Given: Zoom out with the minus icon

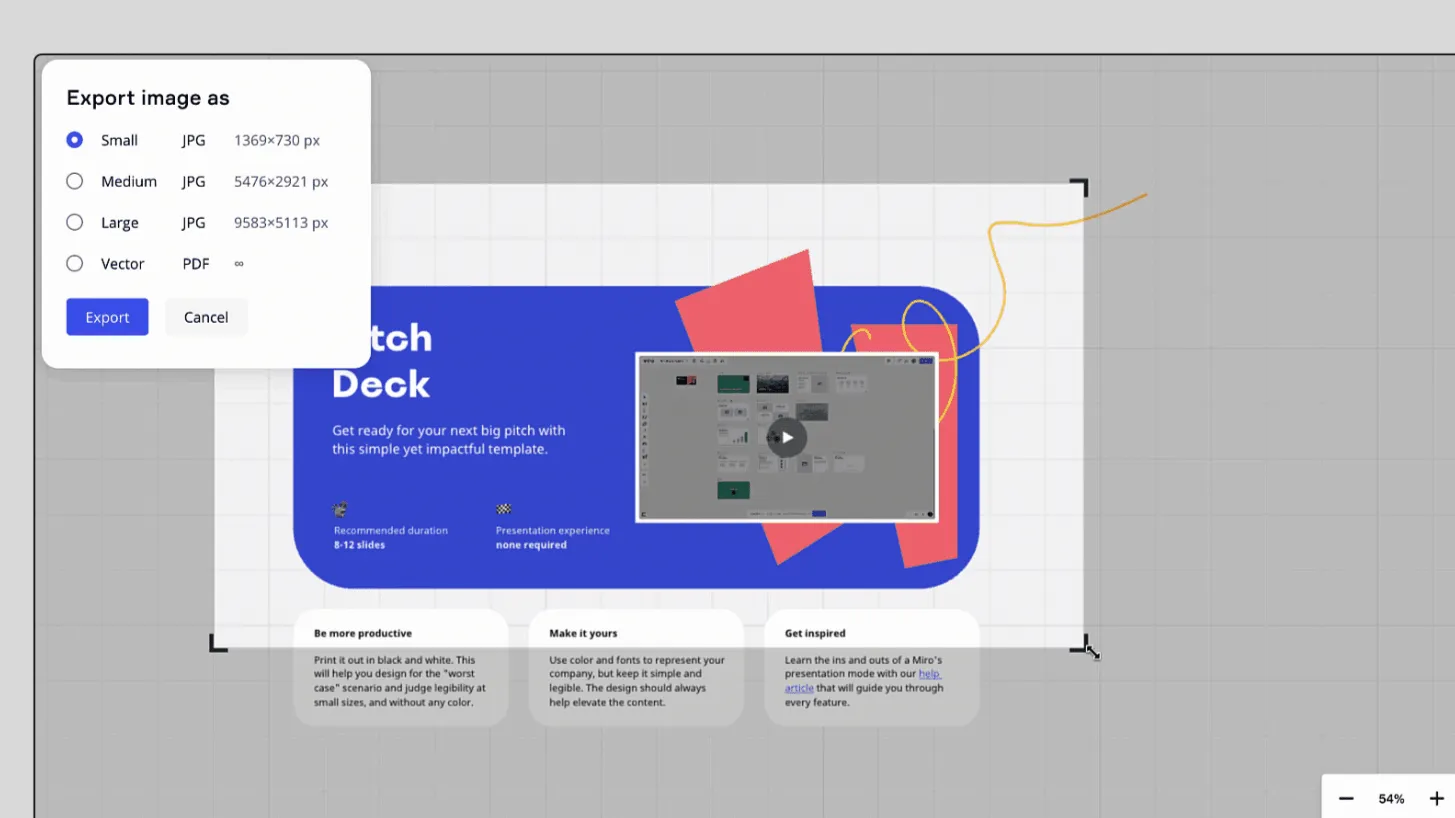Looking at the screenshot, I should pos(1346,798).
